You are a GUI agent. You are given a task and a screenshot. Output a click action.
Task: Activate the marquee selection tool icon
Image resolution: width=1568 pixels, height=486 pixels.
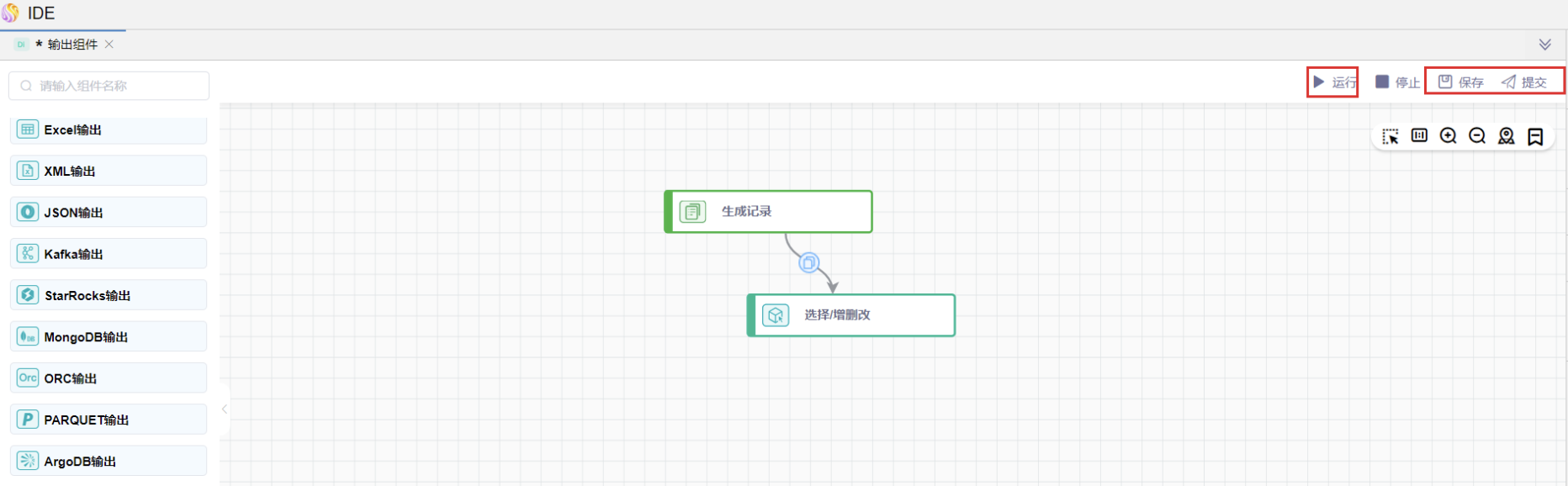pyautogui.click(x=1391, y=136)
